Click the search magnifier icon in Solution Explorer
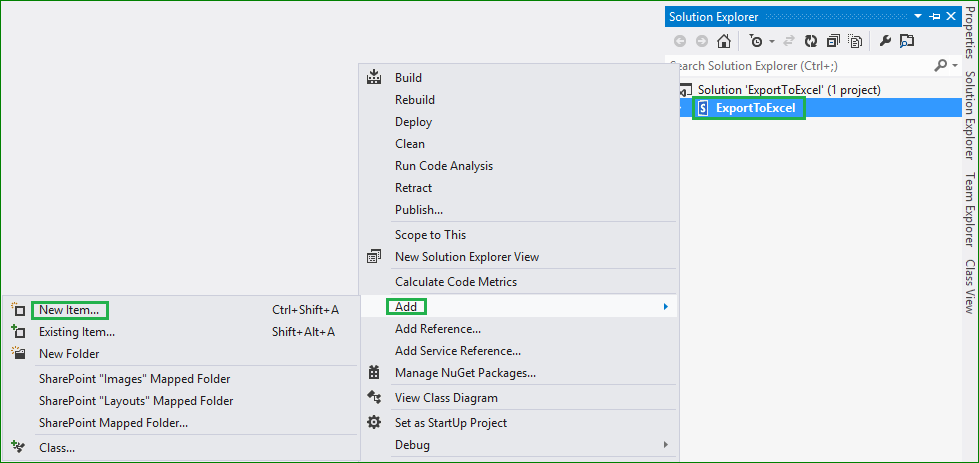Image resolution: width=979 pixels, height=463 pixels. click(940, 66)
